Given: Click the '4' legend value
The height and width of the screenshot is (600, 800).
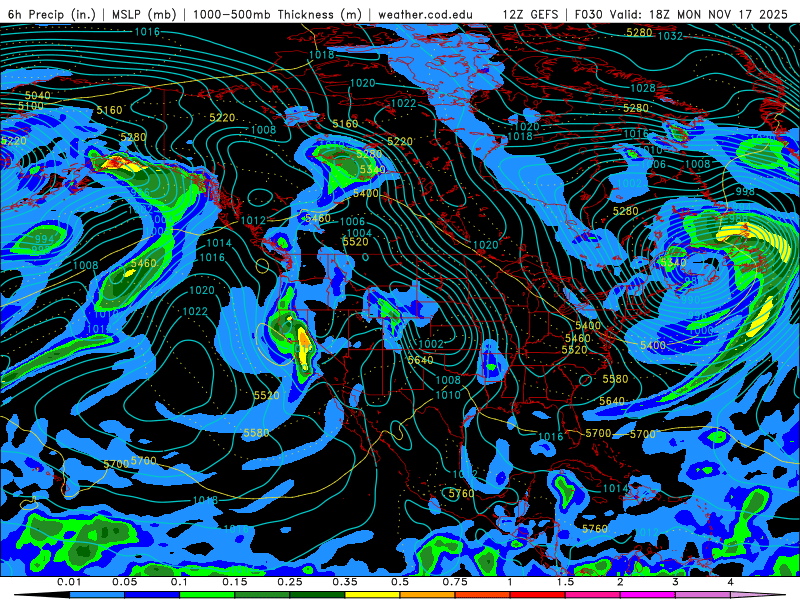Looking at the screenshot, I should tap(731, 582).
